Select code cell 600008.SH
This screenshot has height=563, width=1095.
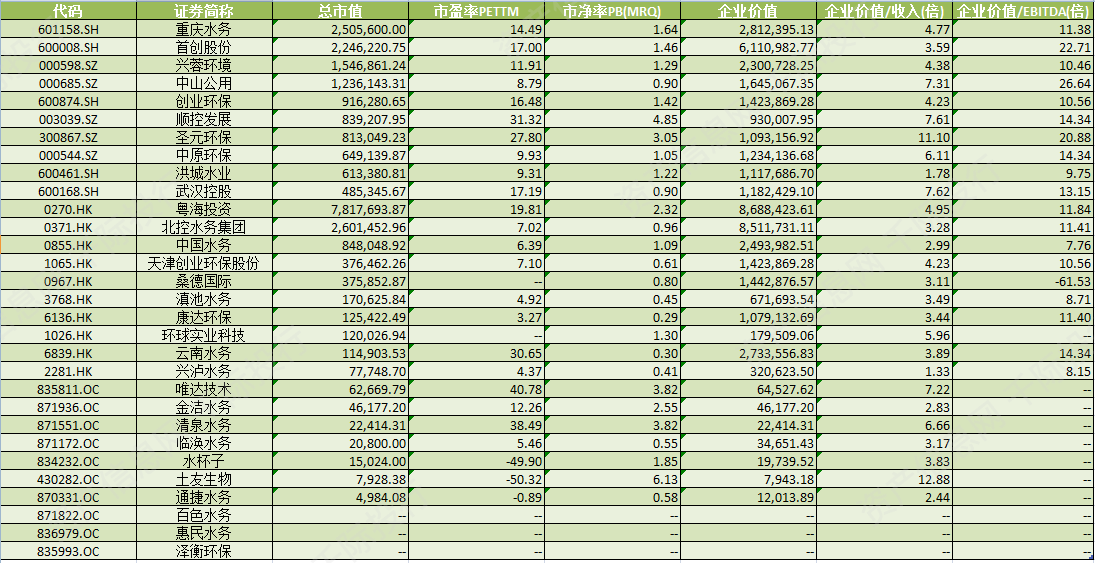tap(68, 47)
